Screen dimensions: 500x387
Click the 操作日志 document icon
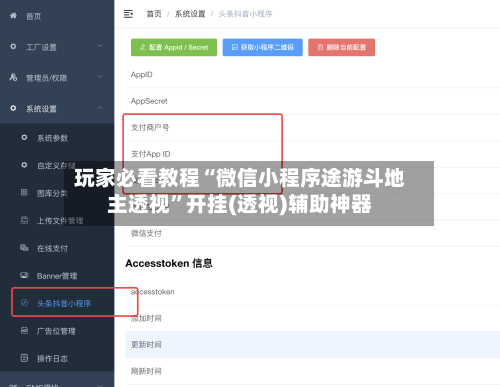[x=24, y=358]
